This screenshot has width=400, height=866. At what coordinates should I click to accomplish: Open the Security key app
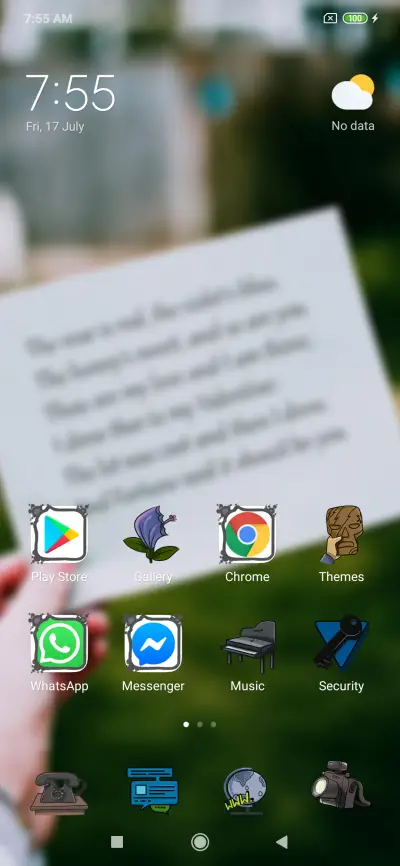pos(341,643)
